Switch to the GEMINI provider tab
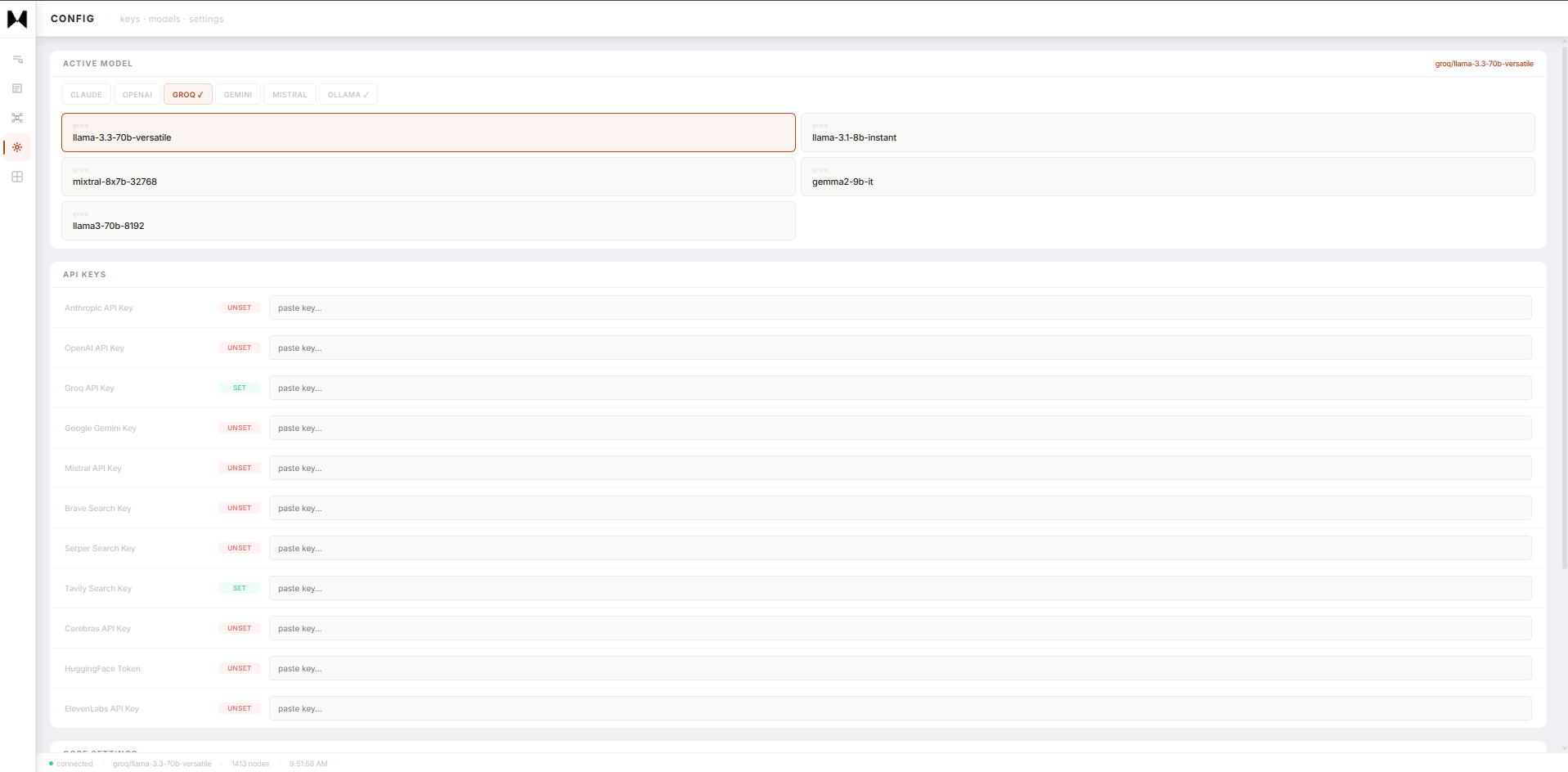The height and width of the screenshot is (772, 1568). point(238,95)
